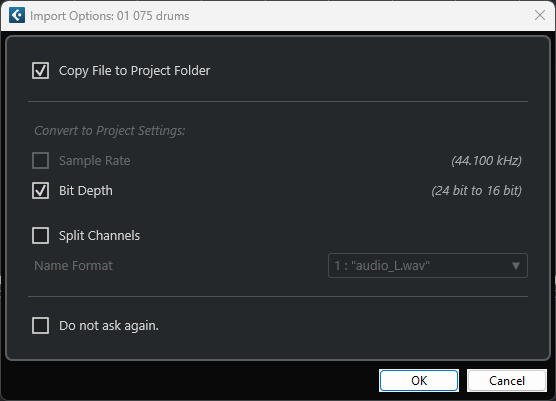556x401 pixels.
Task: Click the 44.100 kHz sample rate value
Action: pos(486,161)
